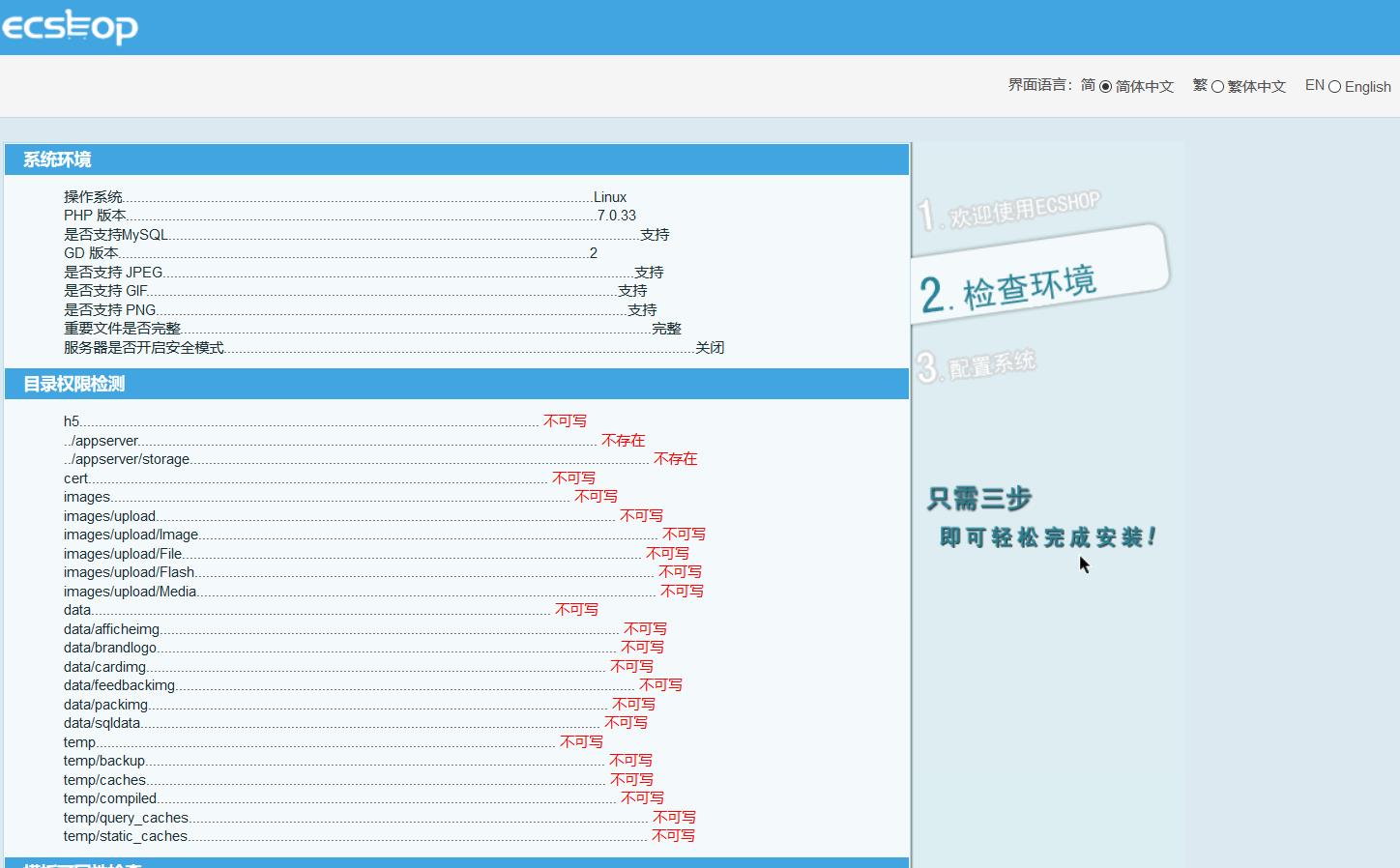Click the images/upload/Flash directory entry
This screenshot has height=868, width=1400.
pyautogui.click(x=130, y=572)
